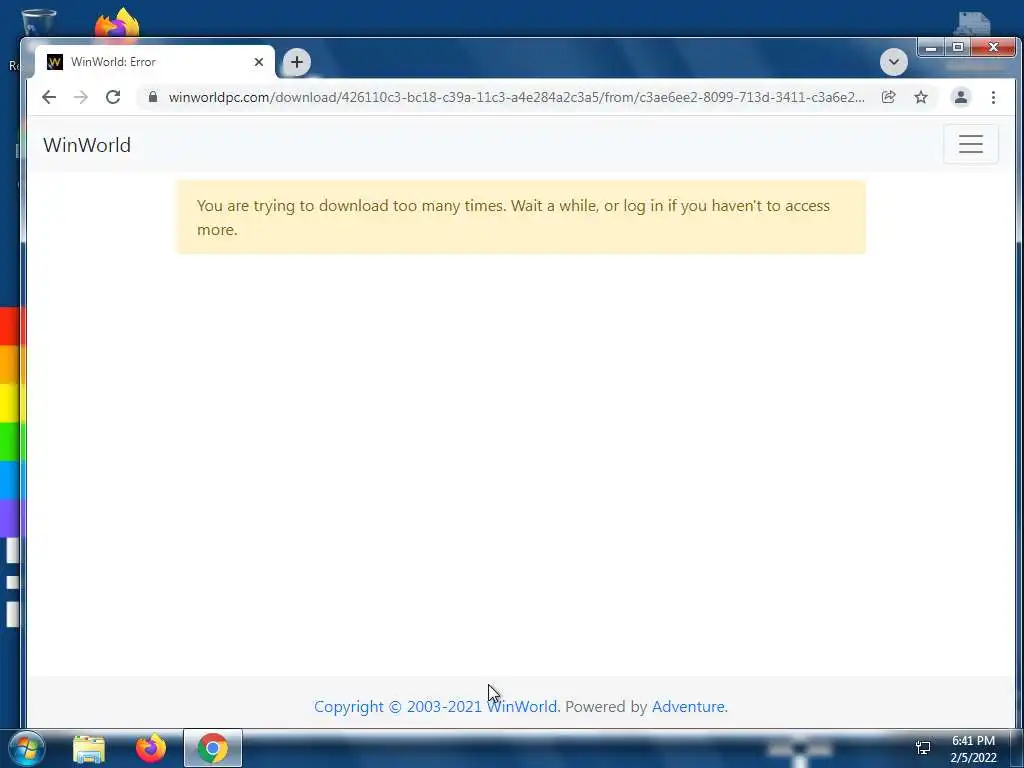
Task: Close the Chrome window
Action: point(993,47)
